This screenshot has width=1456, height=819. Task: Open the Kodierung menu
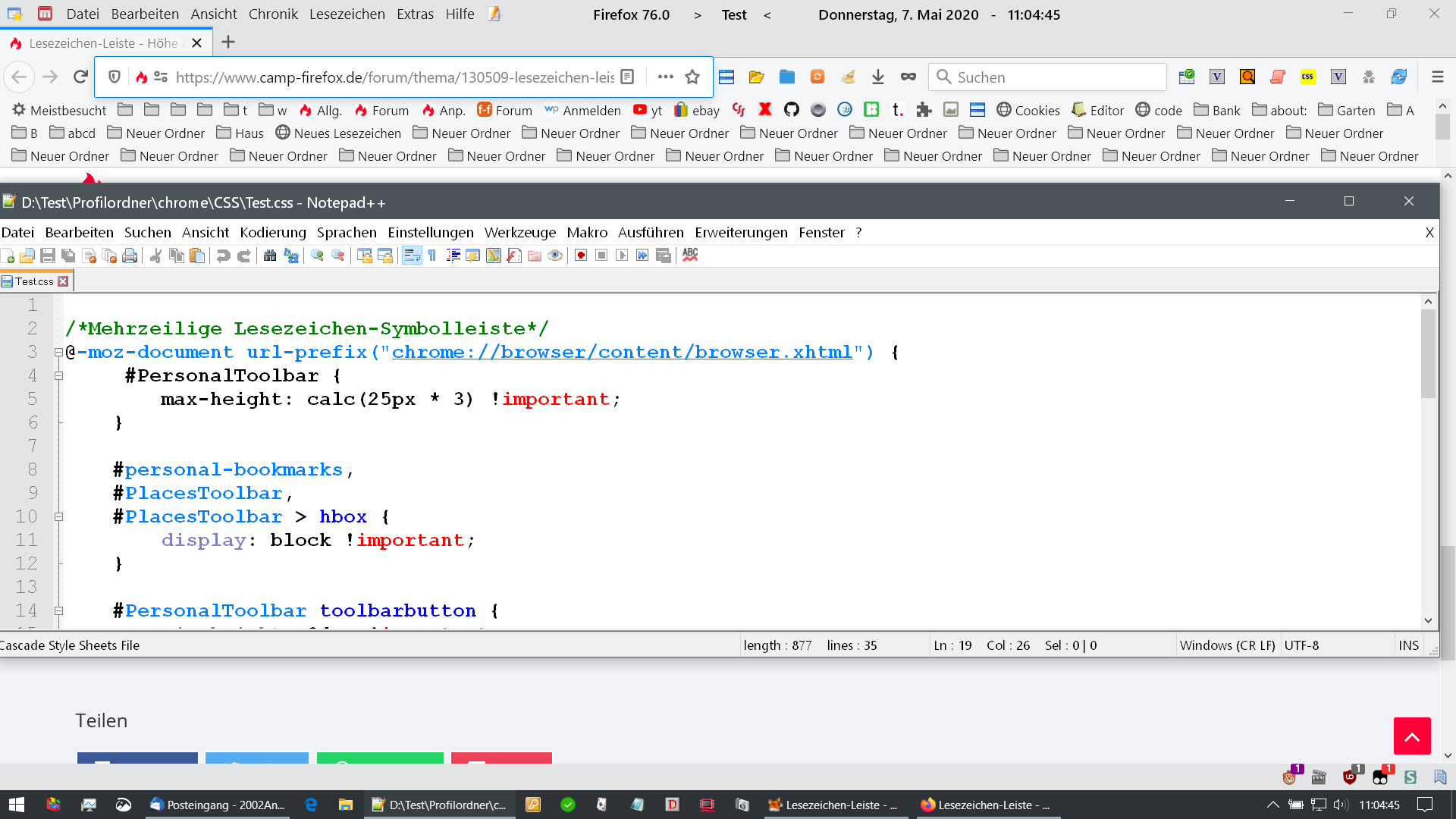[x=272, y=232]
